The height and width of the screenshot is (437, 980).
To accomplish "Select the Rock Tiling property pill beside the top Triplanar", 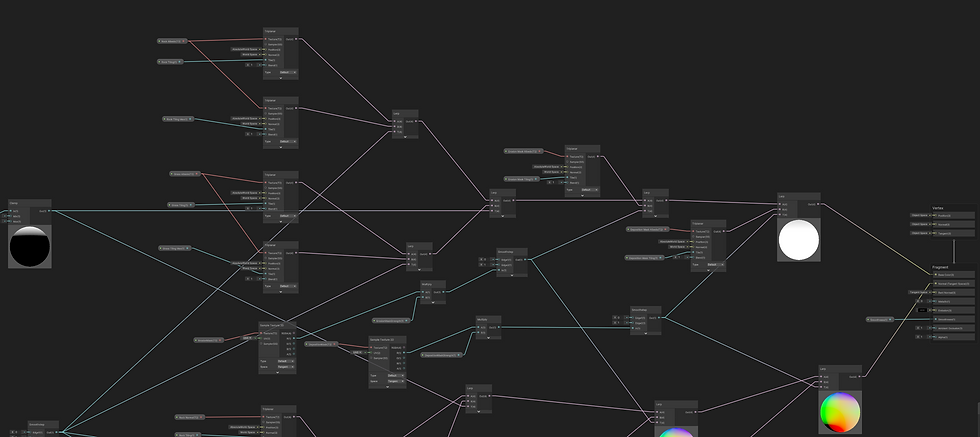I will (171, 62).
